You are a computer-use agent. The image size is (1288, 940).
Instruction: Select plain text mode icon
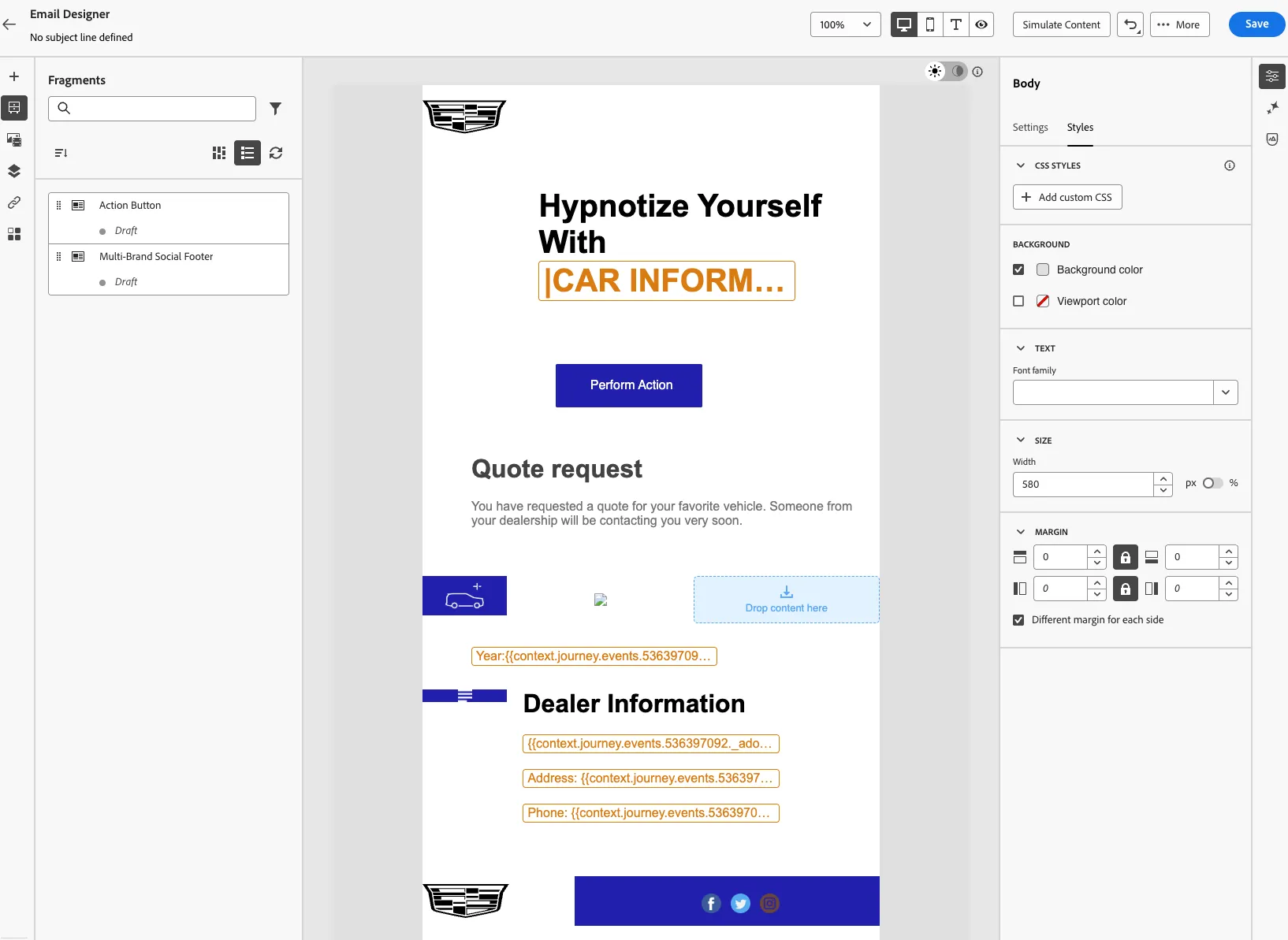tap(956, 24)
